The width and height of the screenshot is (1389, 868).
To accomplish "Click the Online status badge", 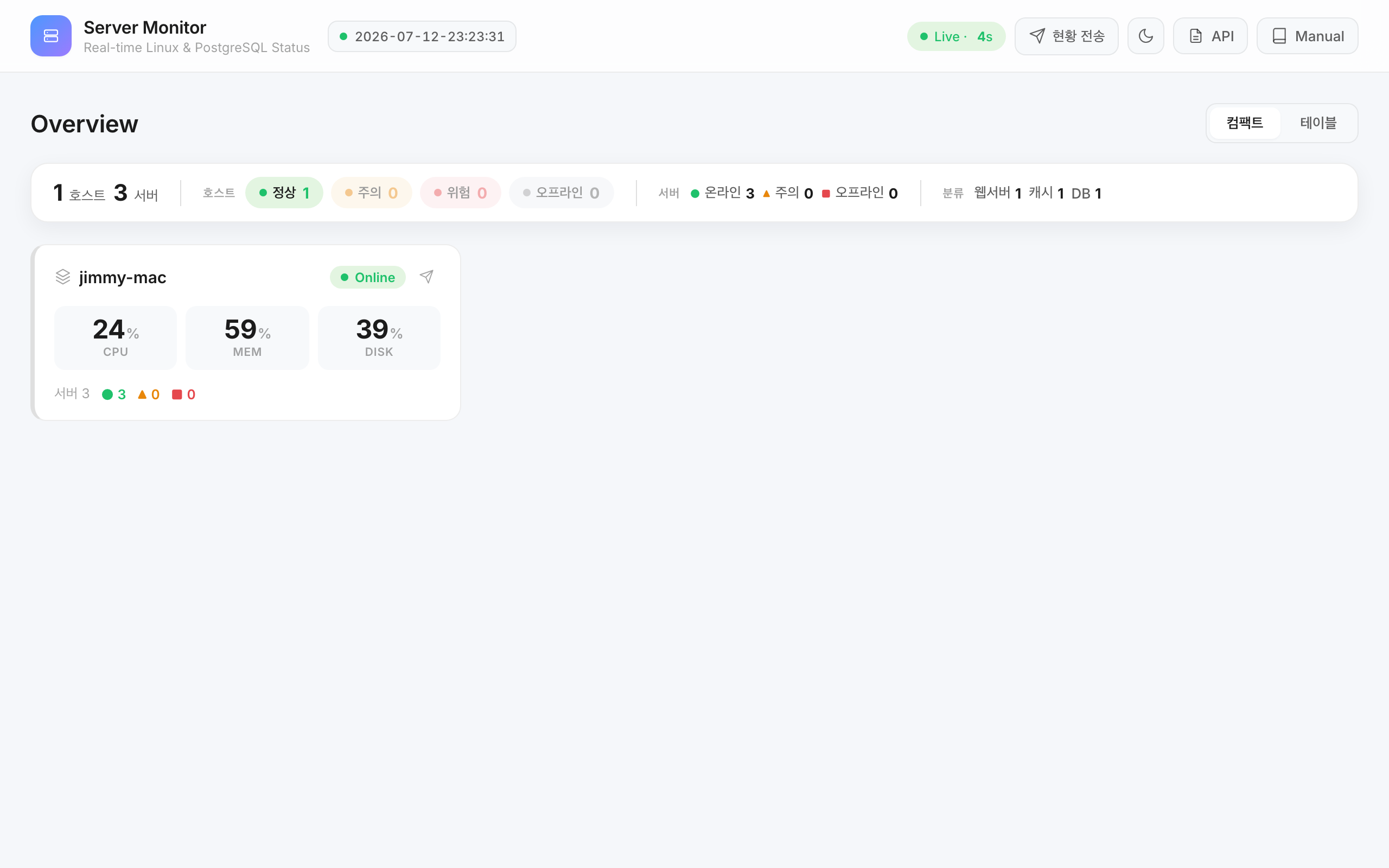I will (x=367, y=277).
